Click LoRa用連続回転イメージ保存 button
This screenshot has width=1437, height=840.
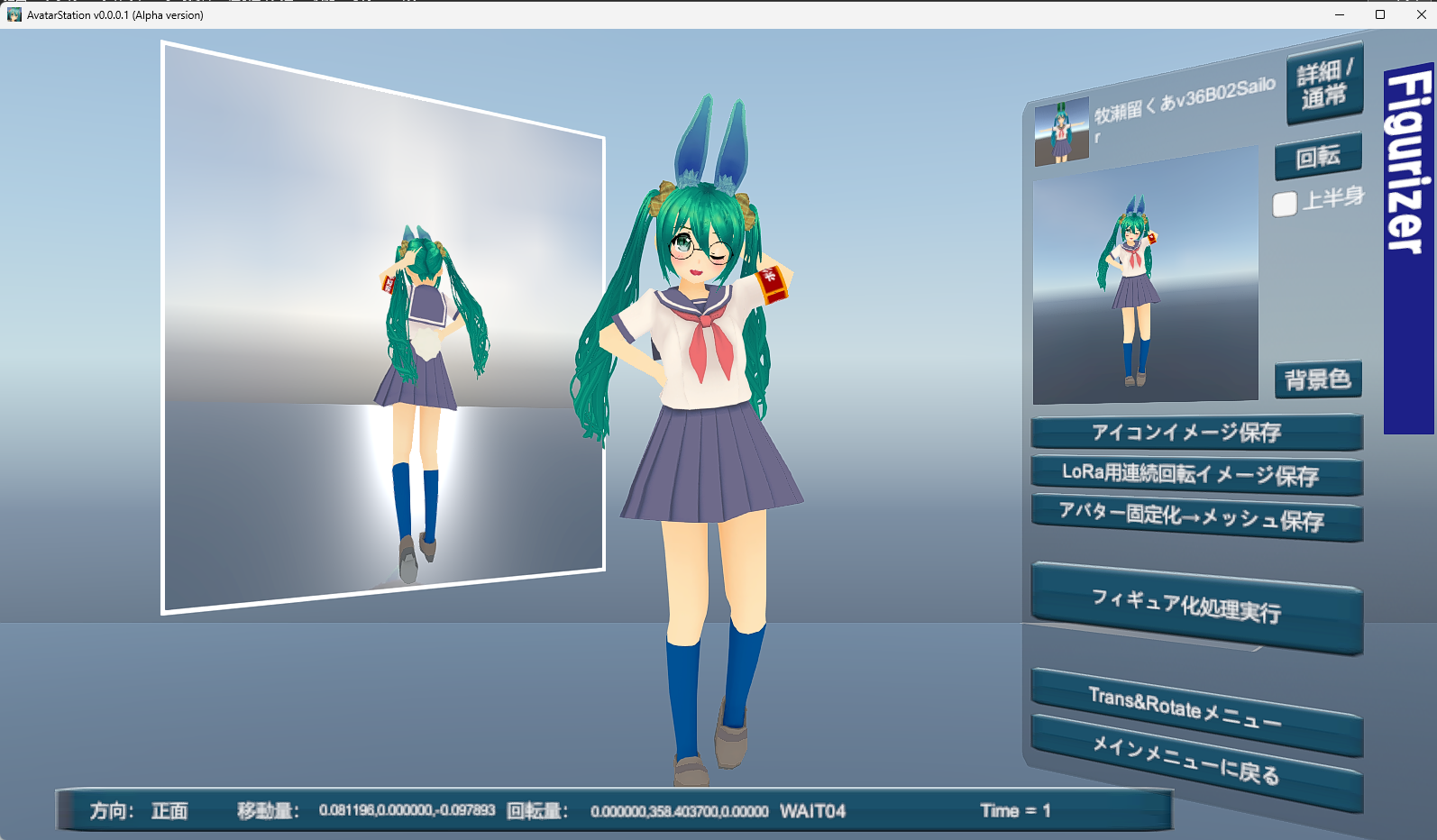click(1195, 474)
